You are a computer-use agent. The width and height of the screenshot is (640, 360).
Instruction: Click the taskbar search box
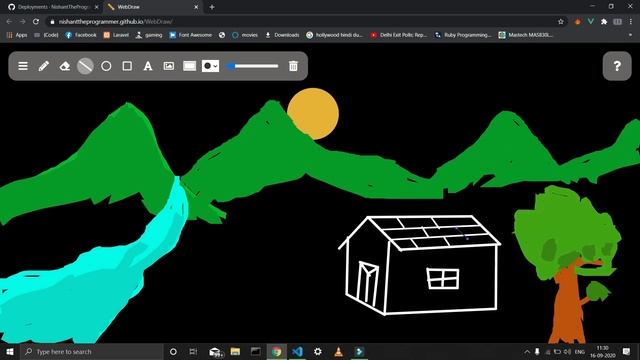point(91,351)
